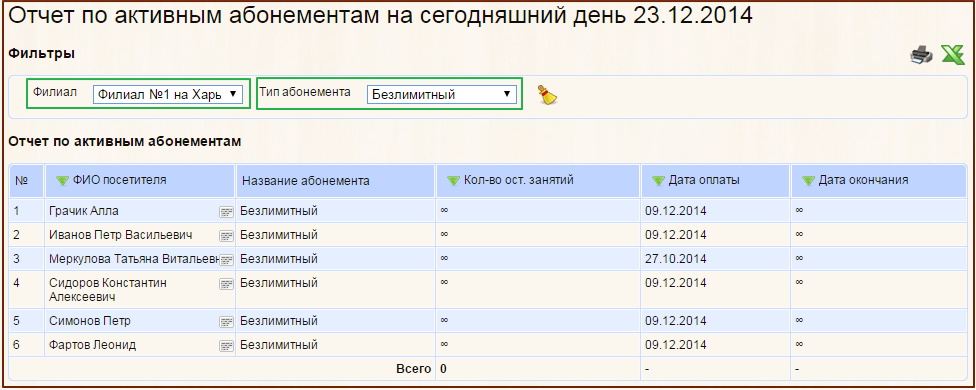
Task: Click payment date in Сидоров Константин row
Action: [x=675, y=282]
